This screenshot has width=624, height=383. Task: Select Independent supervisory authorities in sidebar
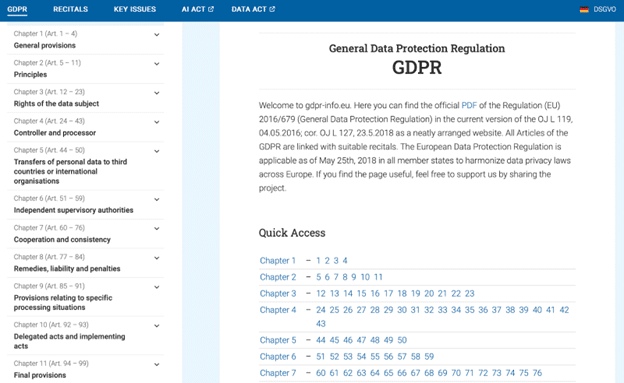73,210
